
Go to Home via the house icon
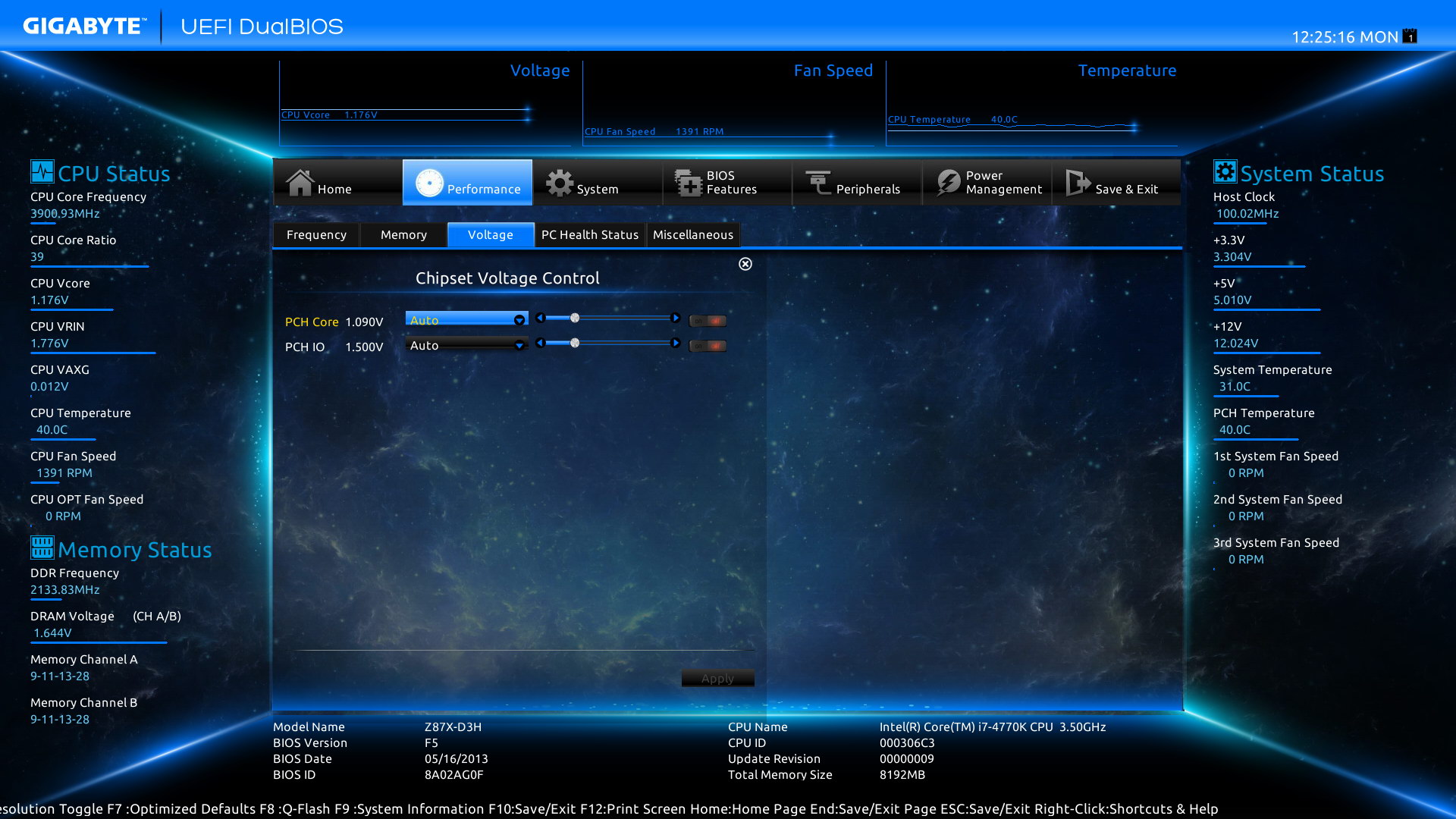click(x=300, y=182)
